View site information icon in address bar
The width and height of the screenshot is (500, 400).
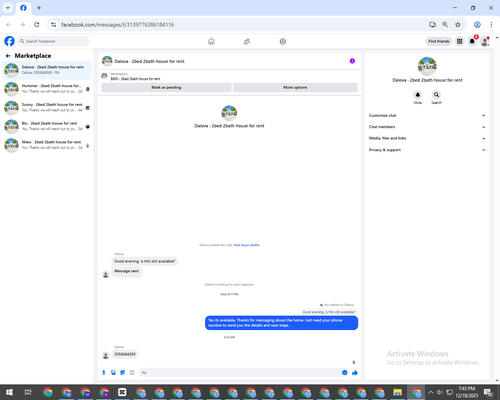[x=53, y=25]
